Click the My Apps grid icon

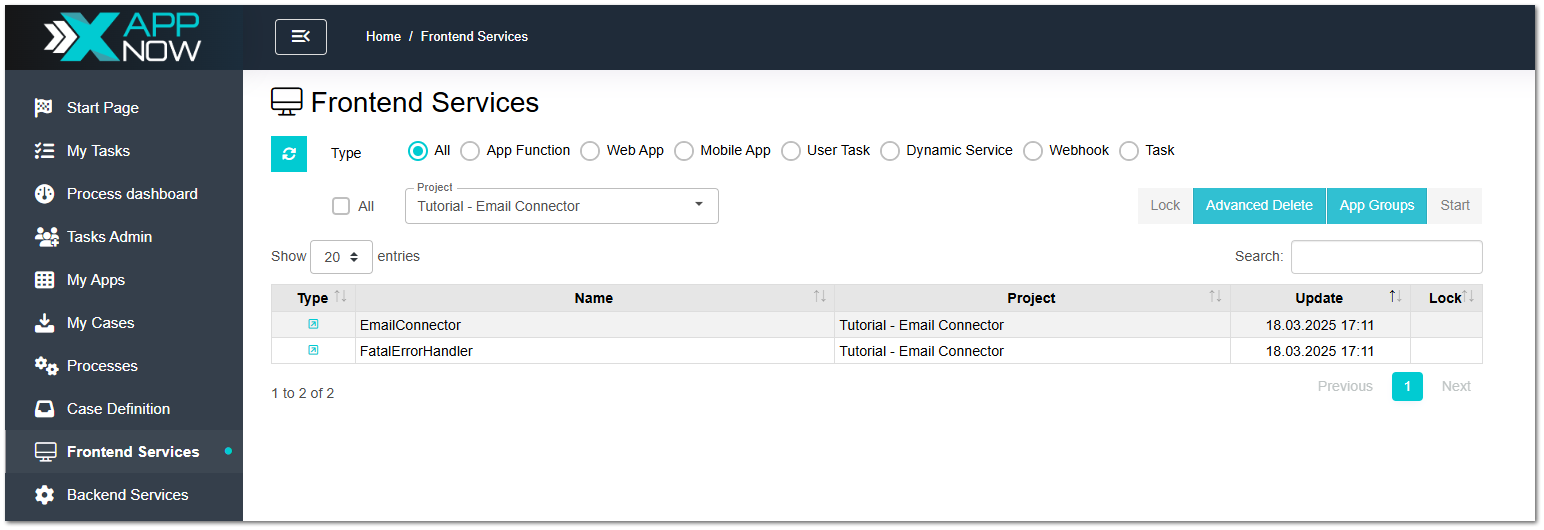coord(44,280)
